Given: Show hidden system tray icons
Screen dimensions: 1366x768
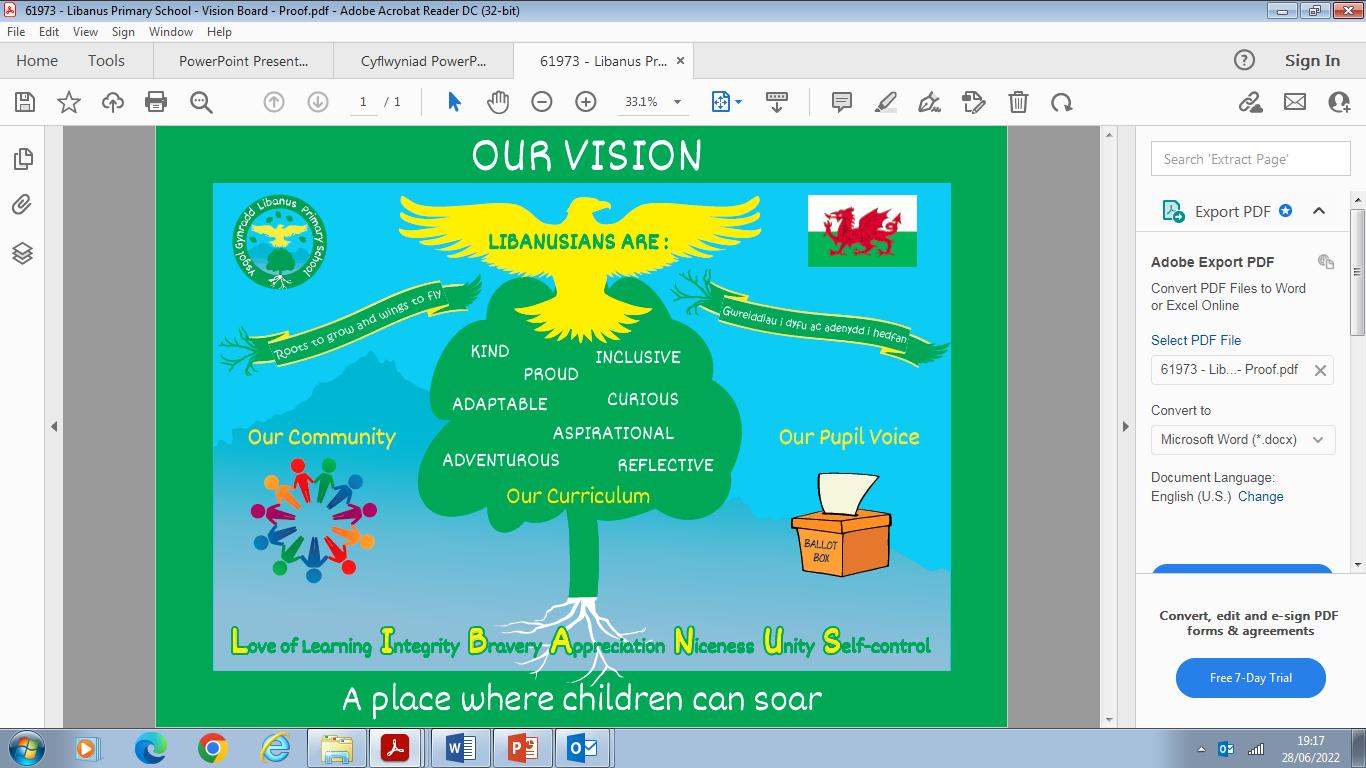Looking at the screenshot, I should click(1201, 749).
